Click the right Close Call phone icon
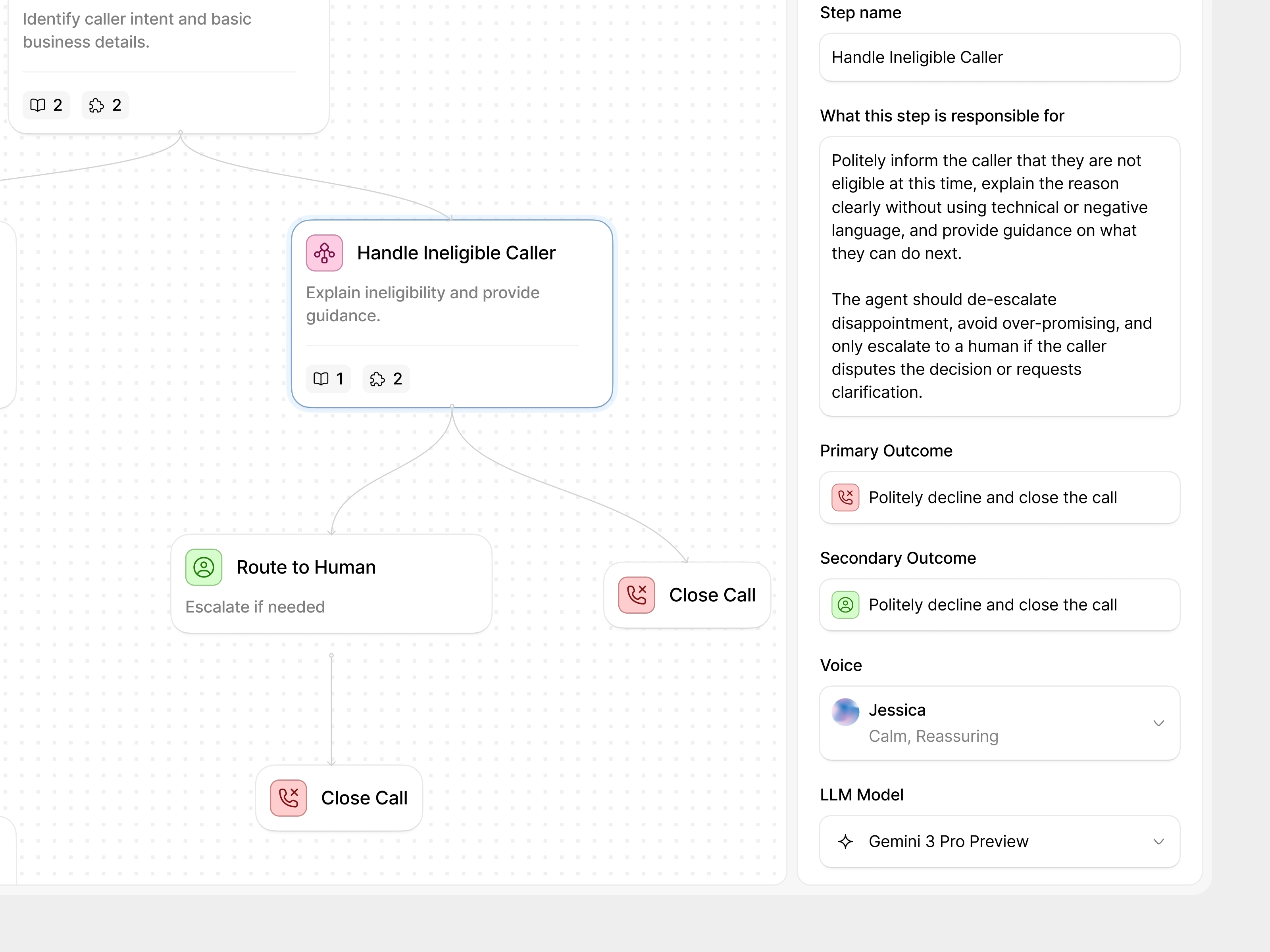Image resolution: width=1270 pixels, height=952 pixels. pos(636,595)
